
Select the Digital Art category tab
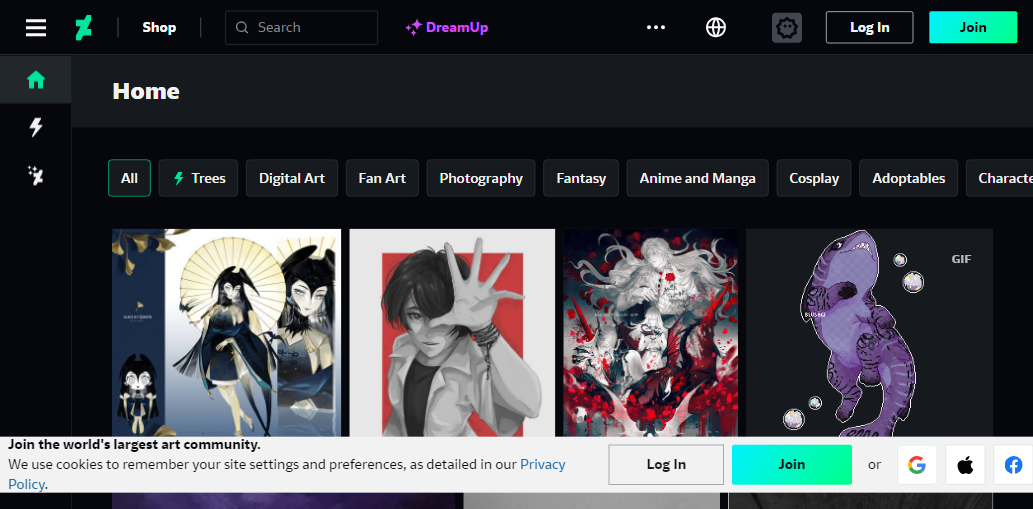point(292,178)
